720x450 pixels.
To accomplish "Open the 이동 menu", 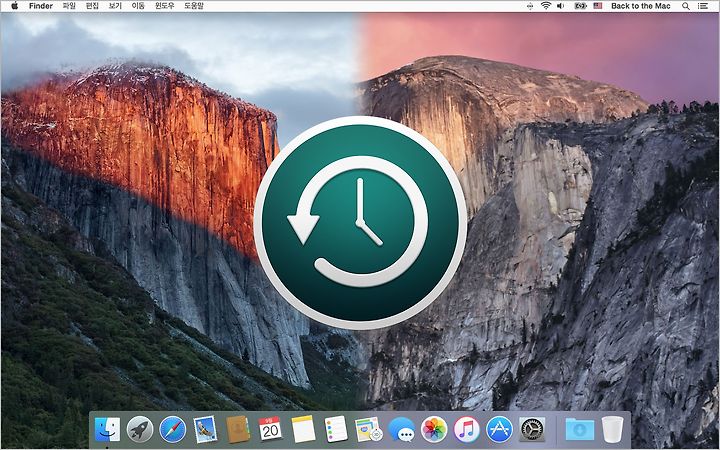I will pyautogui.click(x=138, y=6).
